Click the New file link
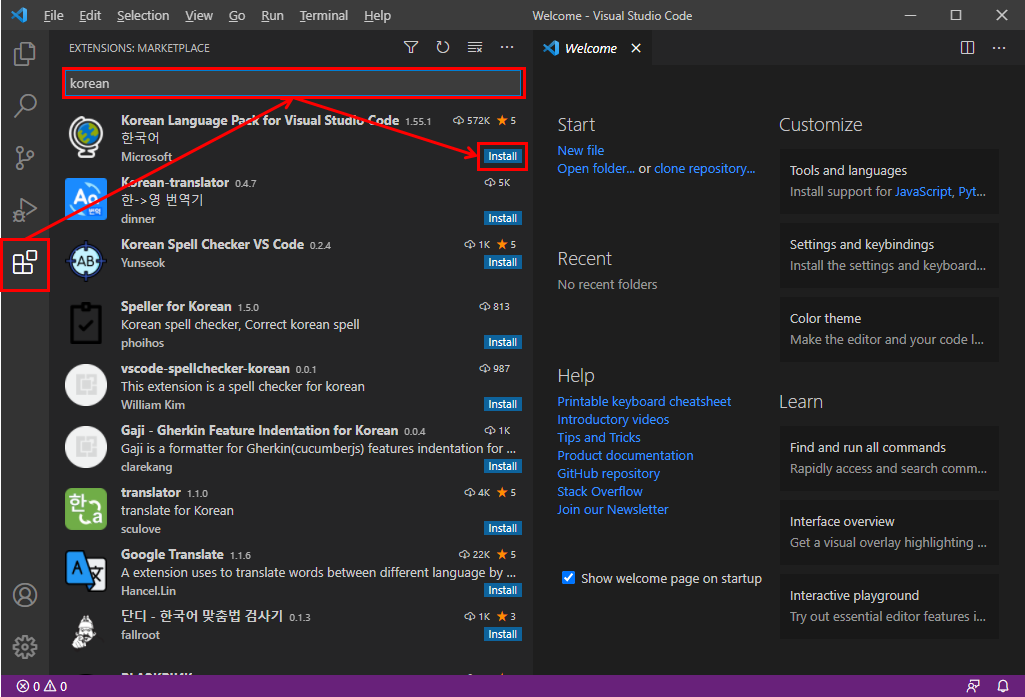This screenshot has height=697, width=1025. click(580, 150)
